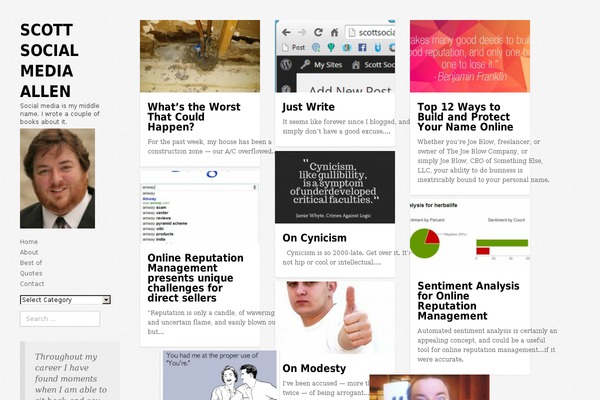This screenshot has width=600, height=400.
Task: Focus the Search field in sidebar
Action: tap(60, 319)
